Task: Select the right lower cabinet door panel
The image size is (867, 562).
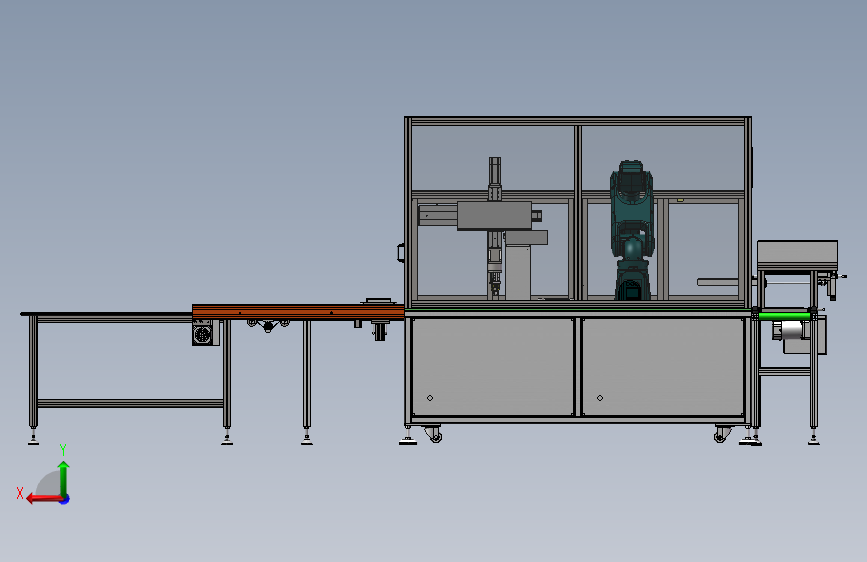Action: click(663, 367)
